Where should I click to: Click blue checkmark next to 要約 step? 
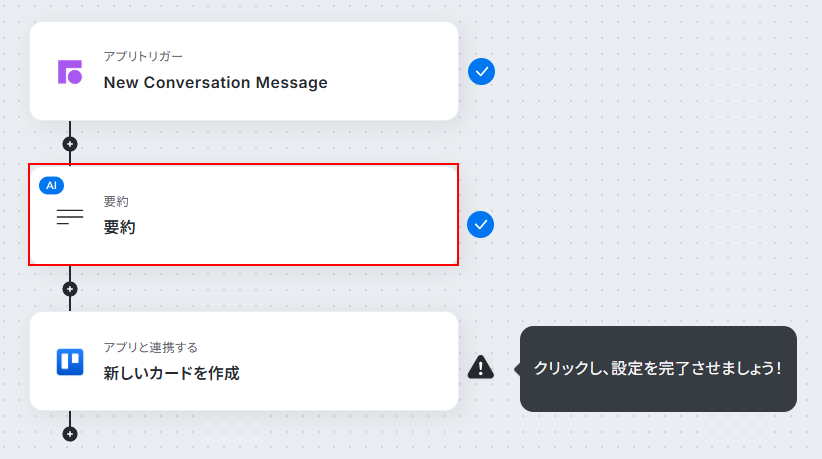[x=480, y=225]
